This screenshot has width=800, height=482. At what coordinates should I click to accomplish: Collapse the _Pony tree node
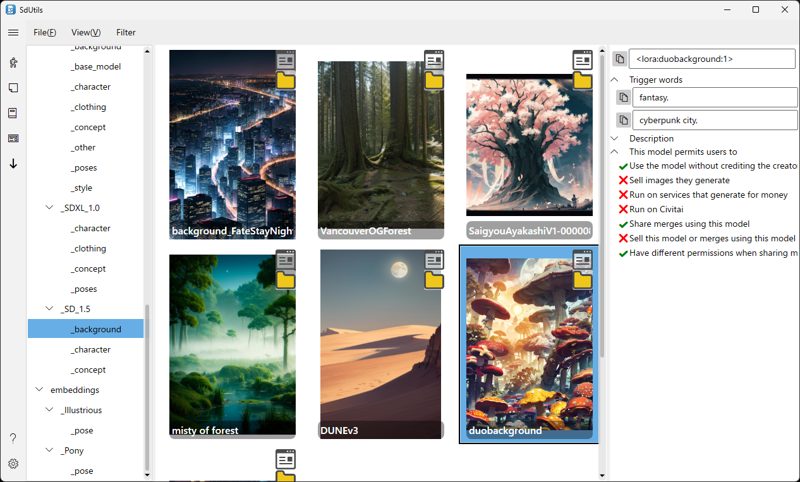pyautogui.click(x=49, y=450)
